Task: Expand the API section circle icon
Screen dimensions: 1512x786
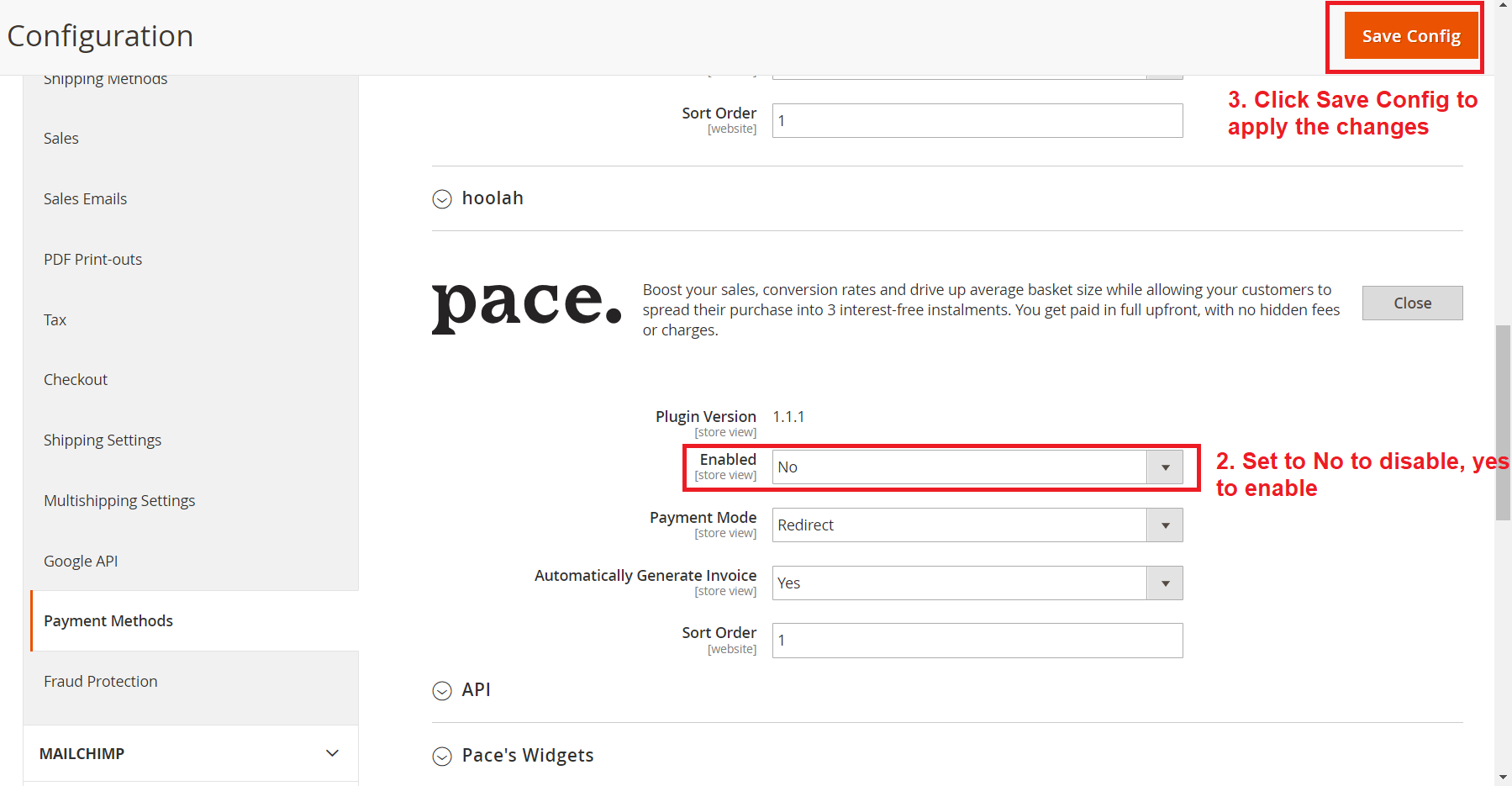Action: (442, 691)
